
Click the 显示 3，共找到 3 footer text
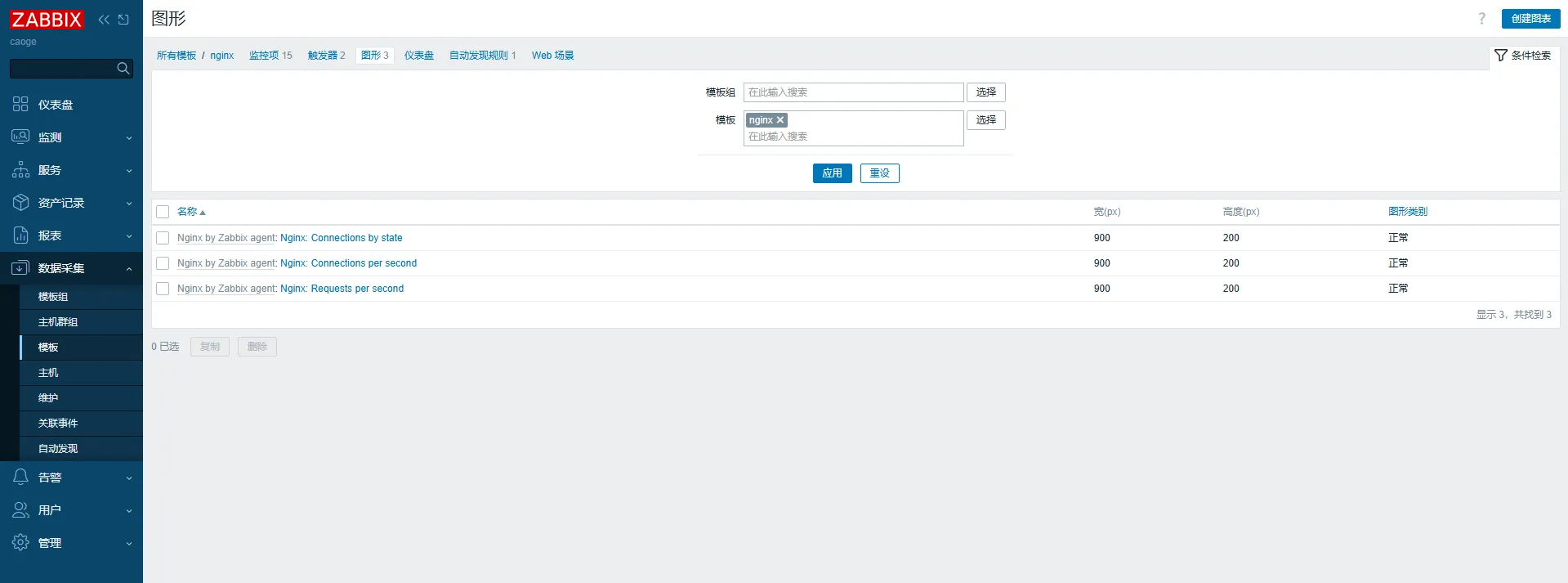click(x=1513, y=315)
